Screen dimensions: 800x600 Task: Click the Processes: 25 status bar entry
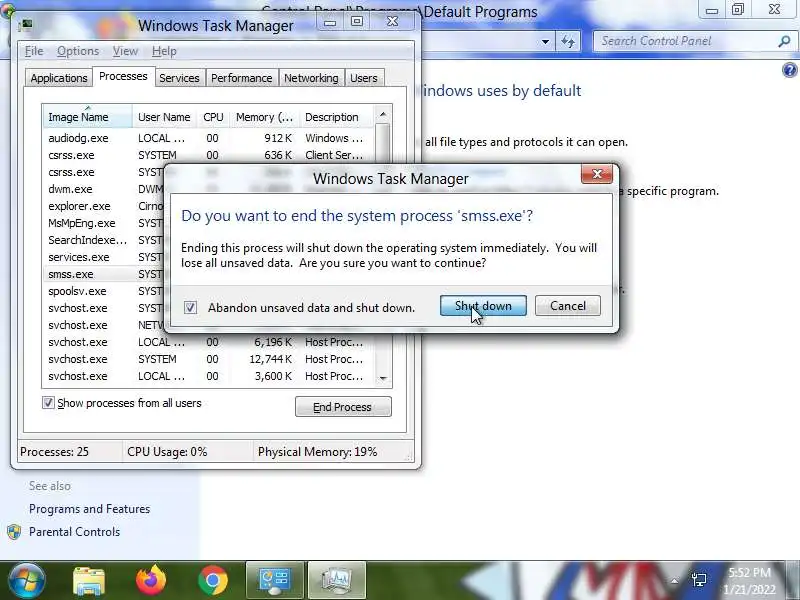pyautogui.click(x=54, y=452)
